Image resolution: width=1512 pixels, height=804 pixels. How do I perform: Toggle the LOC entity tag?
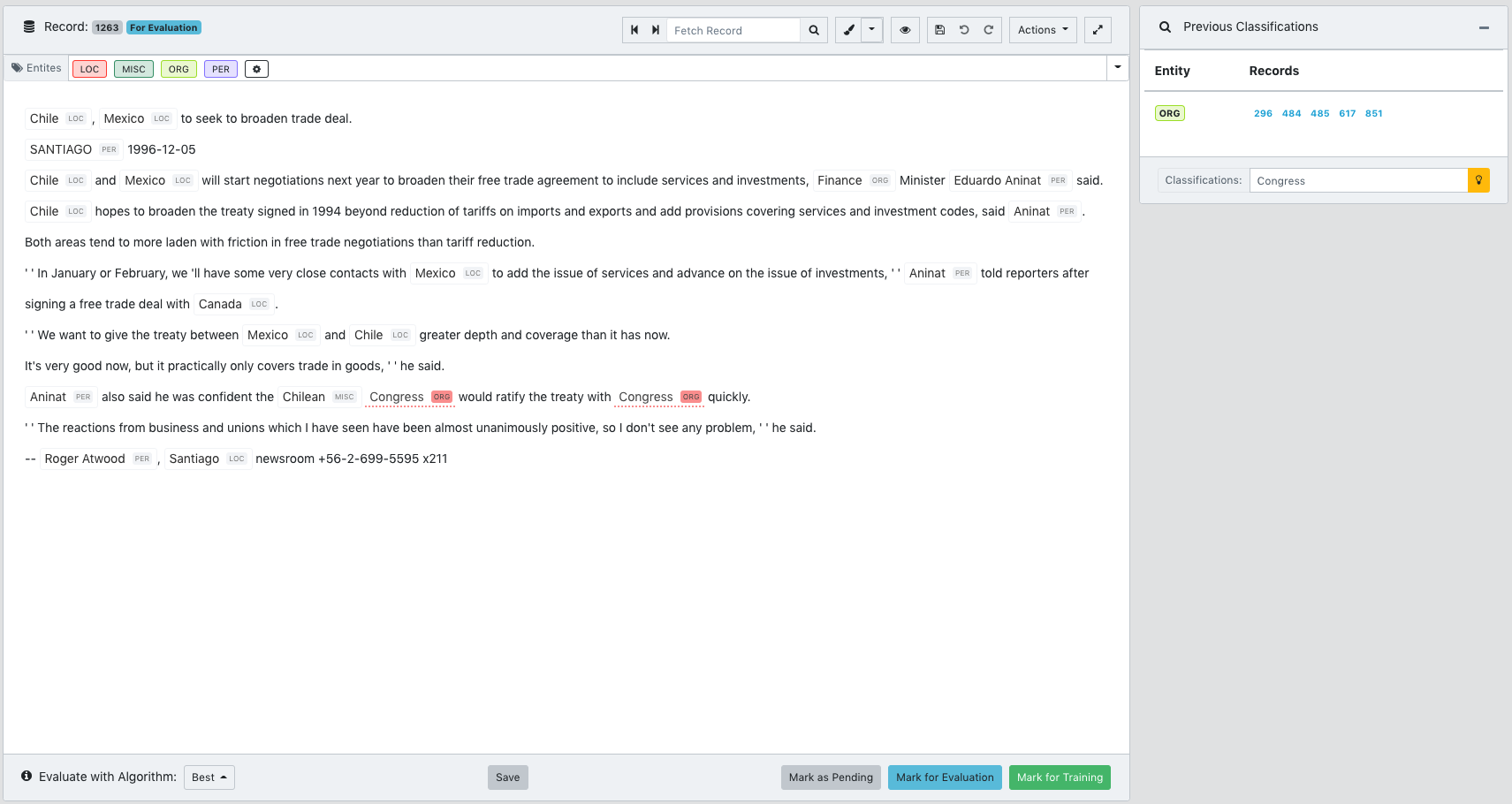pyautogui.click(x=89, y=69)
